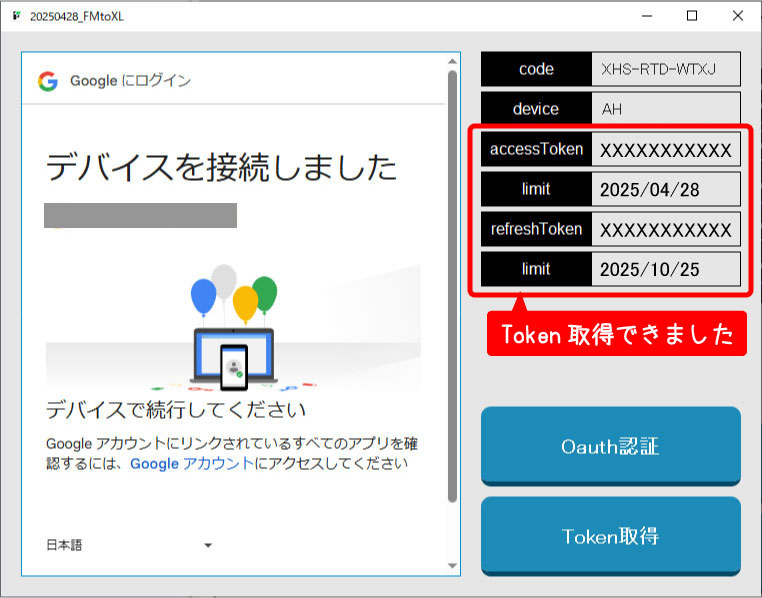
Task: Click the accessToken limit field 2025/04/28
Action: (666, 189)
